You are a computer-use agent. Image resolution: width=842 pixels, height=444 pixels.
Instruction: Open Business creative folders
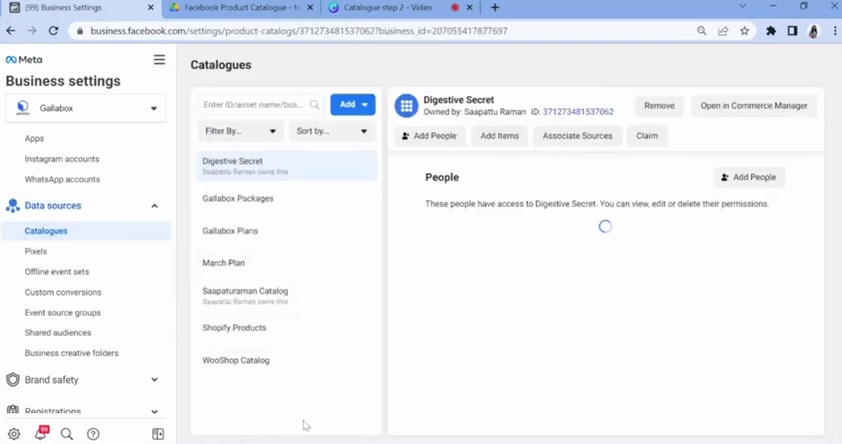[71, 353]
